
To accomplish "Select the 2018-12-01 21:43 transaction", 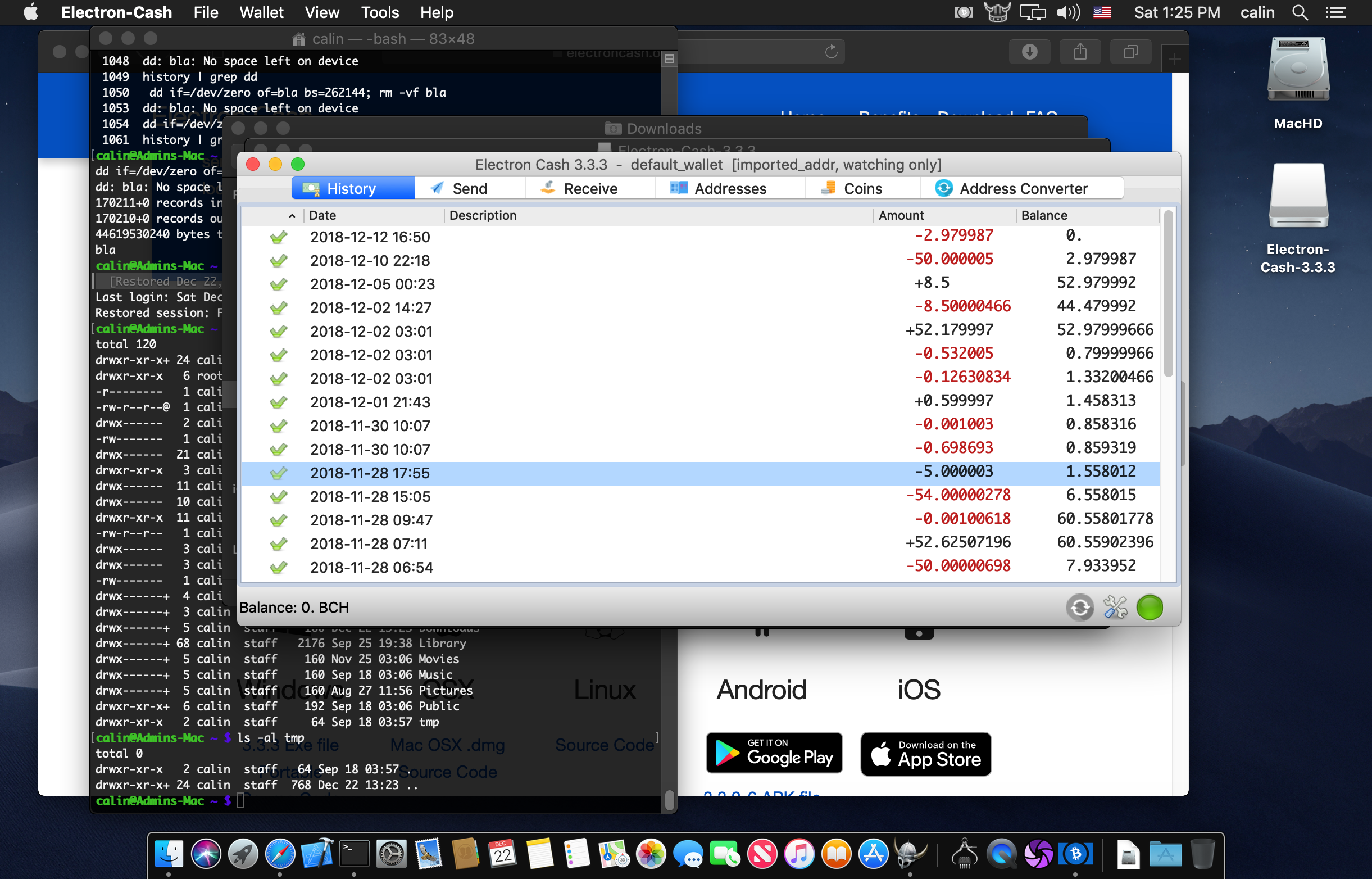I will pos(700,402).
